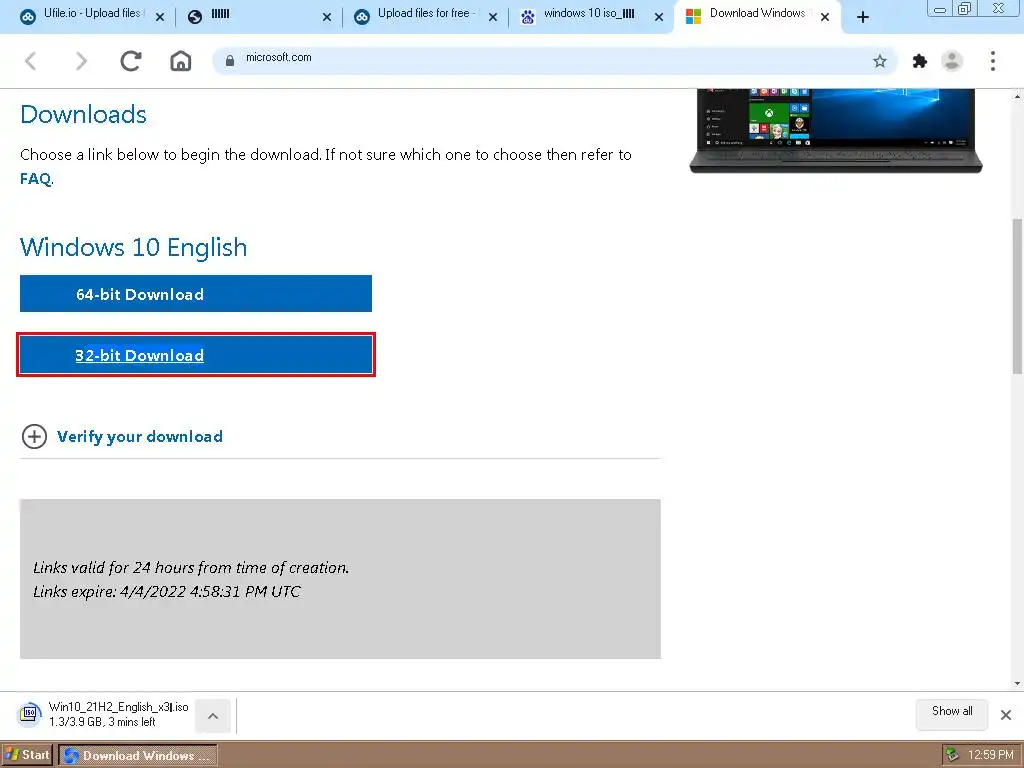Close the Ufile.io tab

point(160,18)
